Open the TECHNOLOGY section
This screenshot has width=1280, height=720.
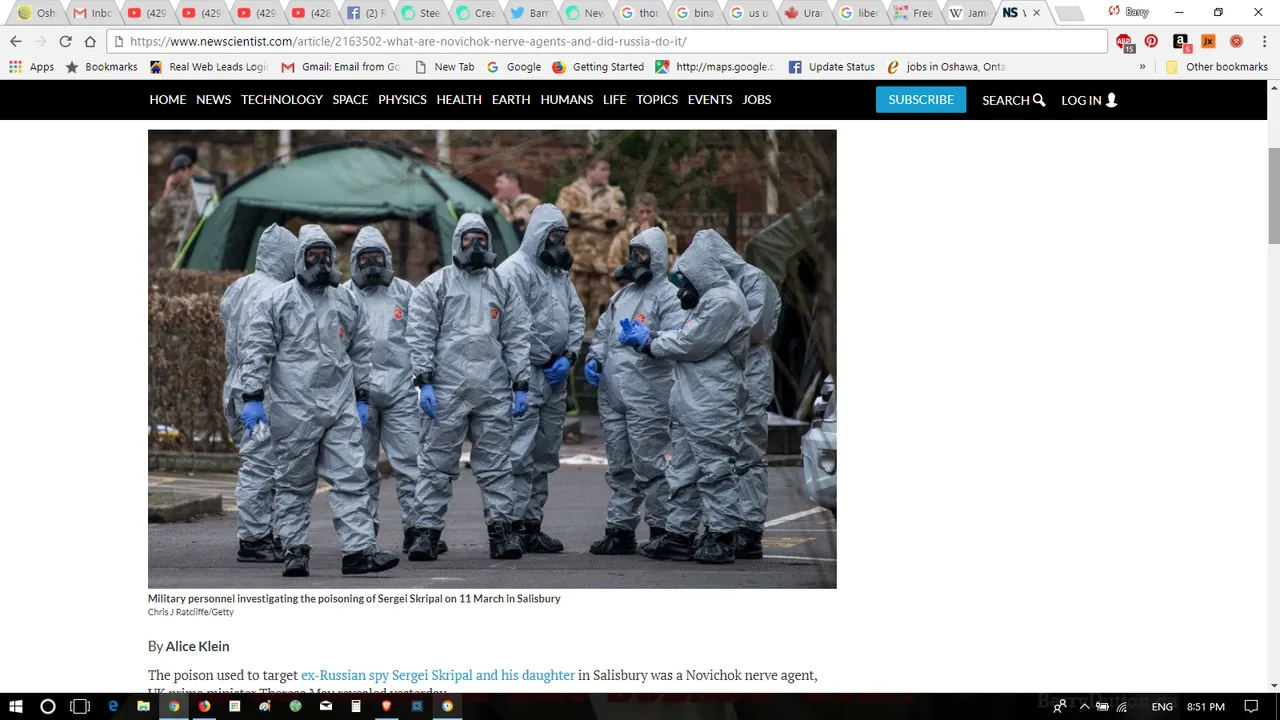(282, 100)
